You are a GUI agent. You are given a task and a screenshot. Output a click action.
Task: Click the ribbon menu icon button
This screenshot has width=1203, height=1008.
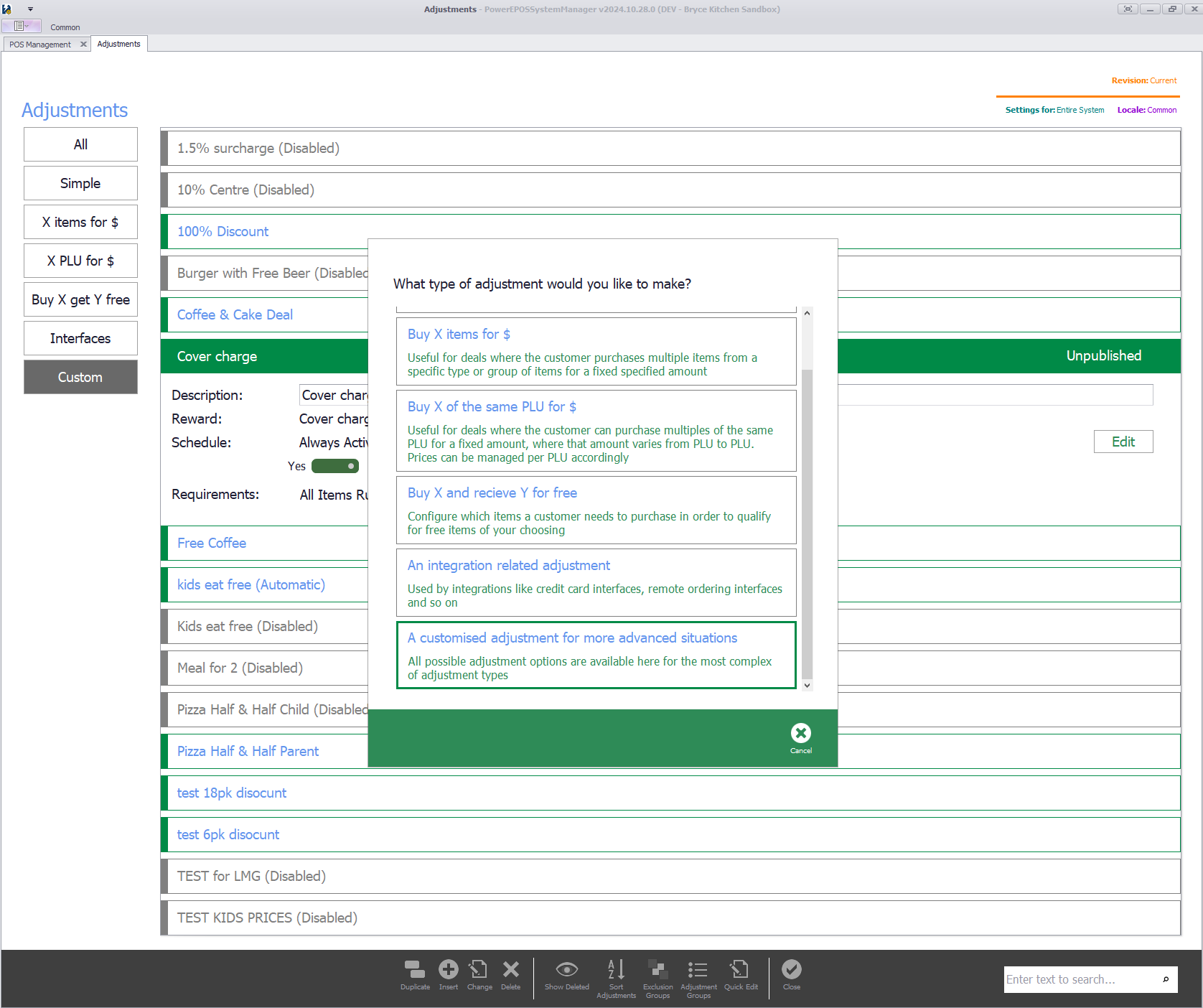(x=21, y=26)
